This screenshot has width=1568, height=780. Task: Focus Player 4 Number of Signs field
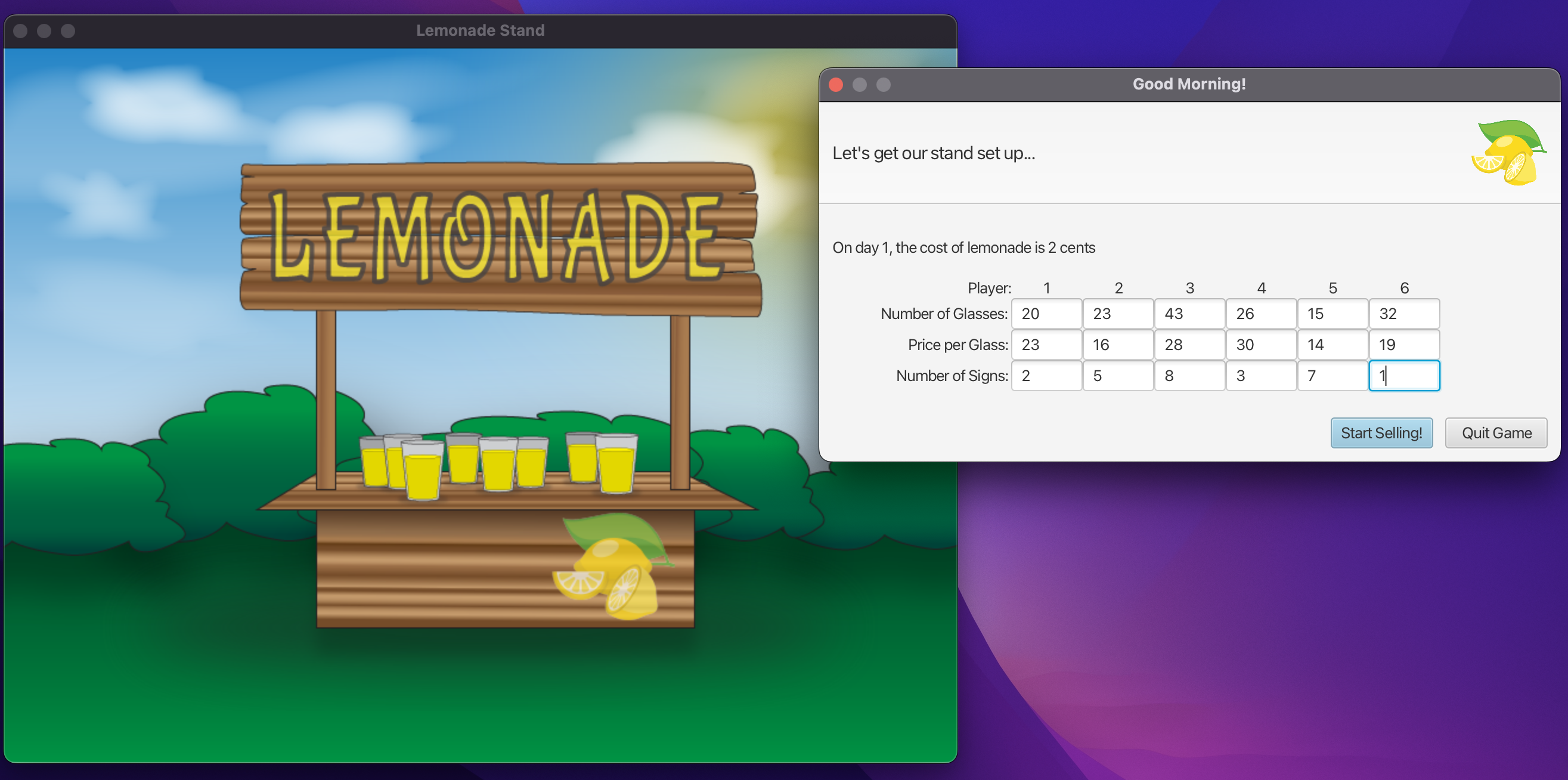point(1261,376)
